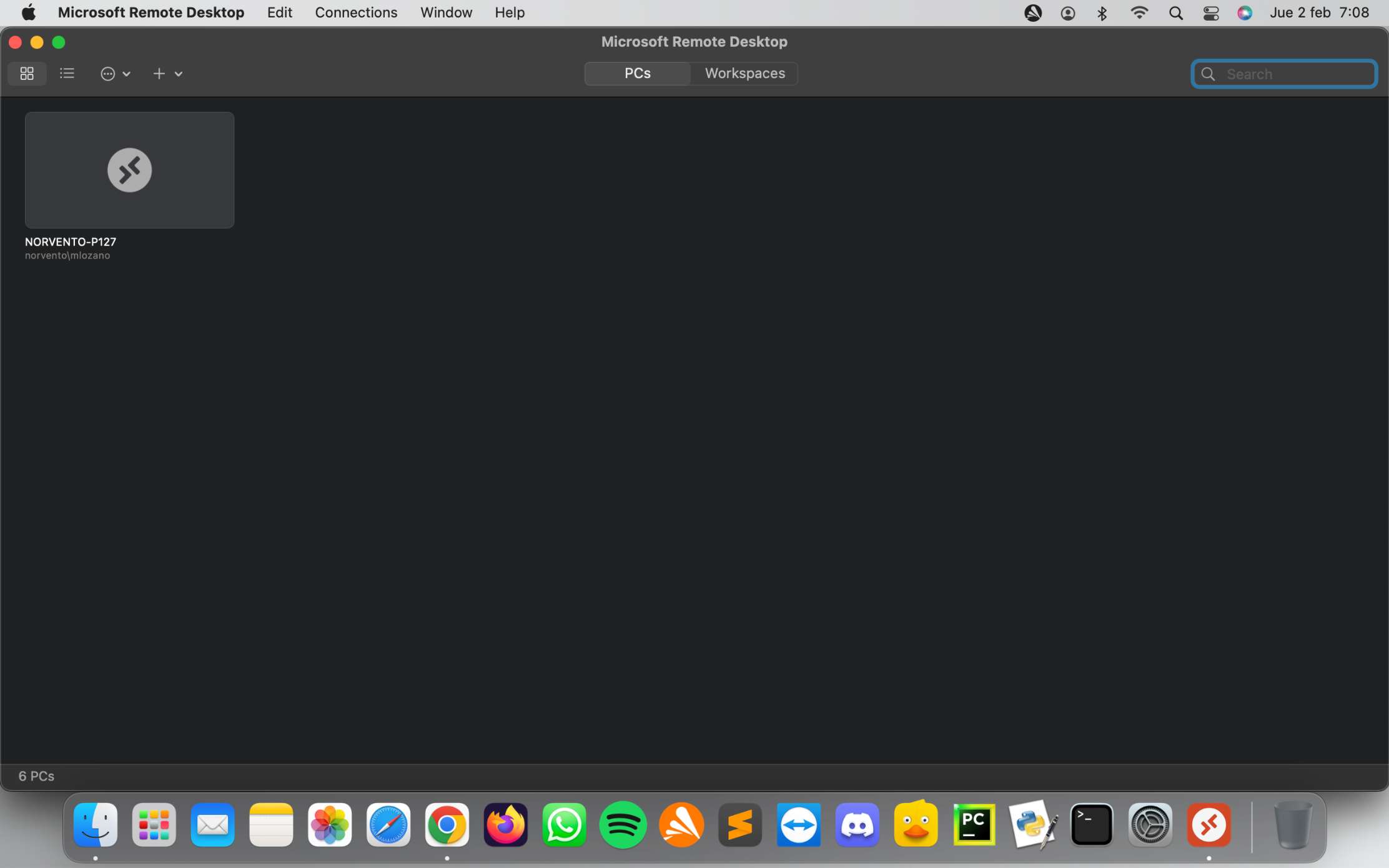Switch to list view layout
The height and width of the screenshot is (868, 1389).
(x=67, y=74)
